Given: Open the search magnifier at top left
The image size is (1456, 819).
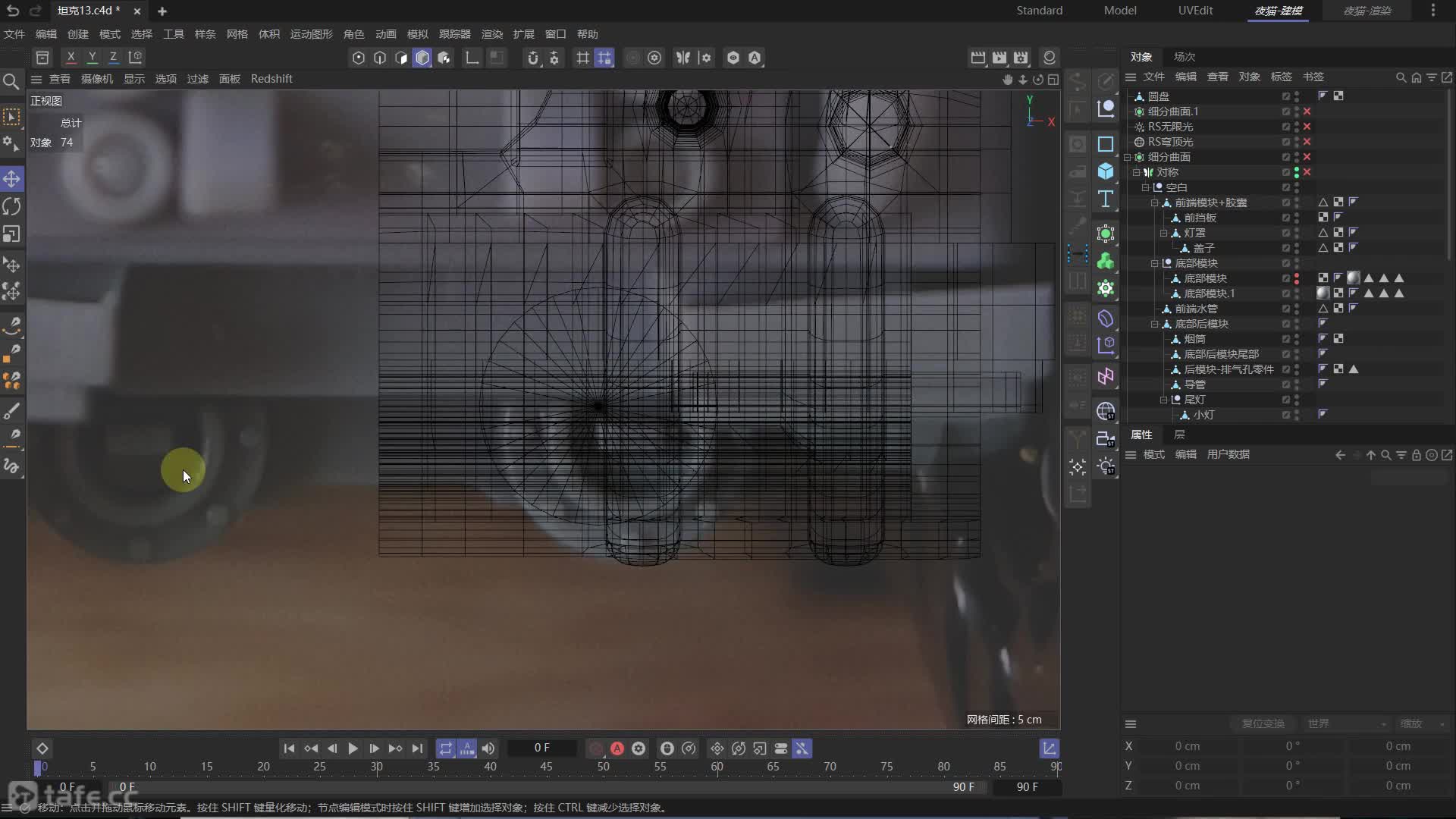Looking at the screenshot, I should (11, 81).
